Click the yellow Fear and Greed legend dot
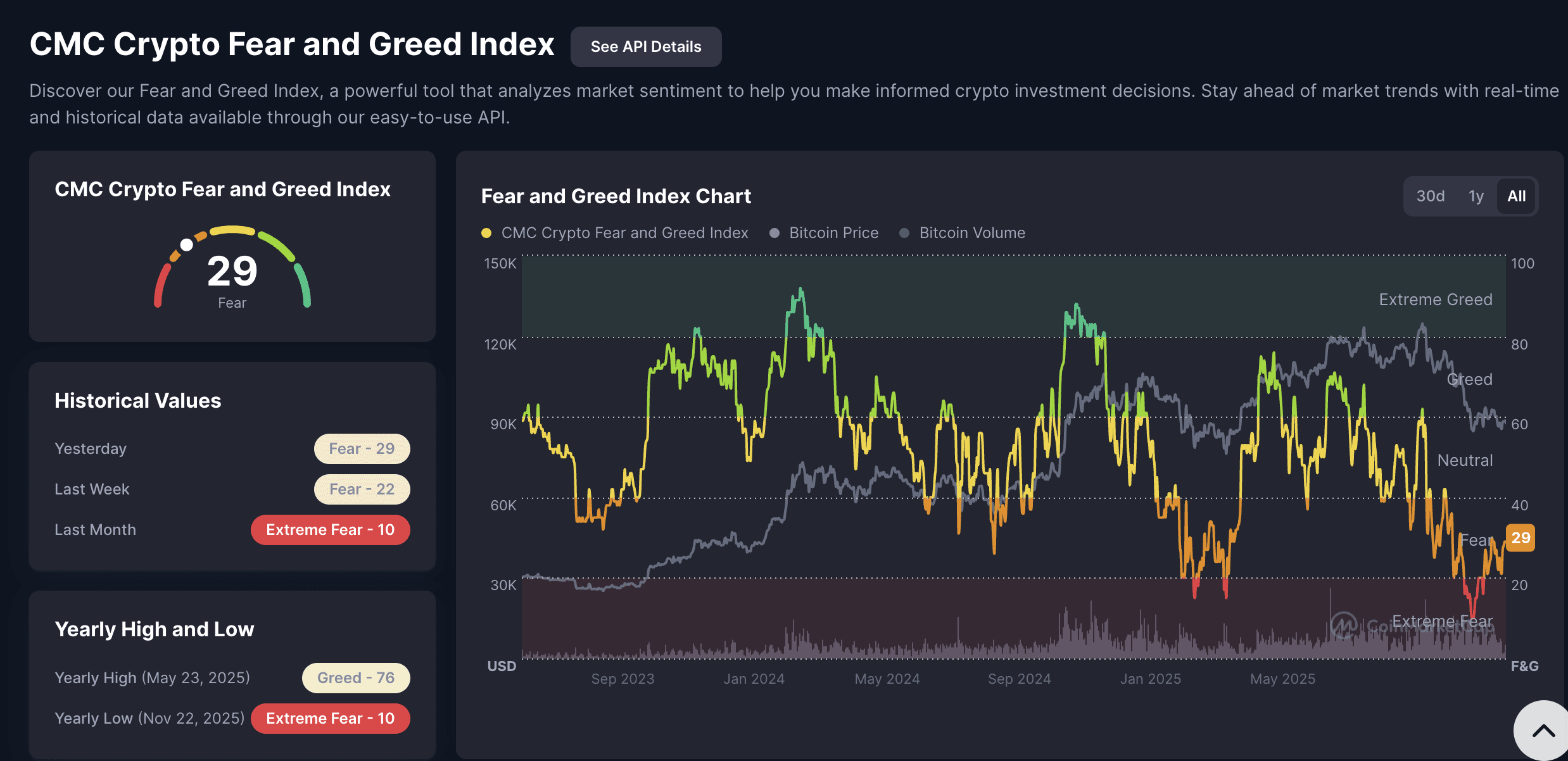Image resolution: width=1568 pixels, height=761 pixels. pyautogui.click(x=486, y=233)
